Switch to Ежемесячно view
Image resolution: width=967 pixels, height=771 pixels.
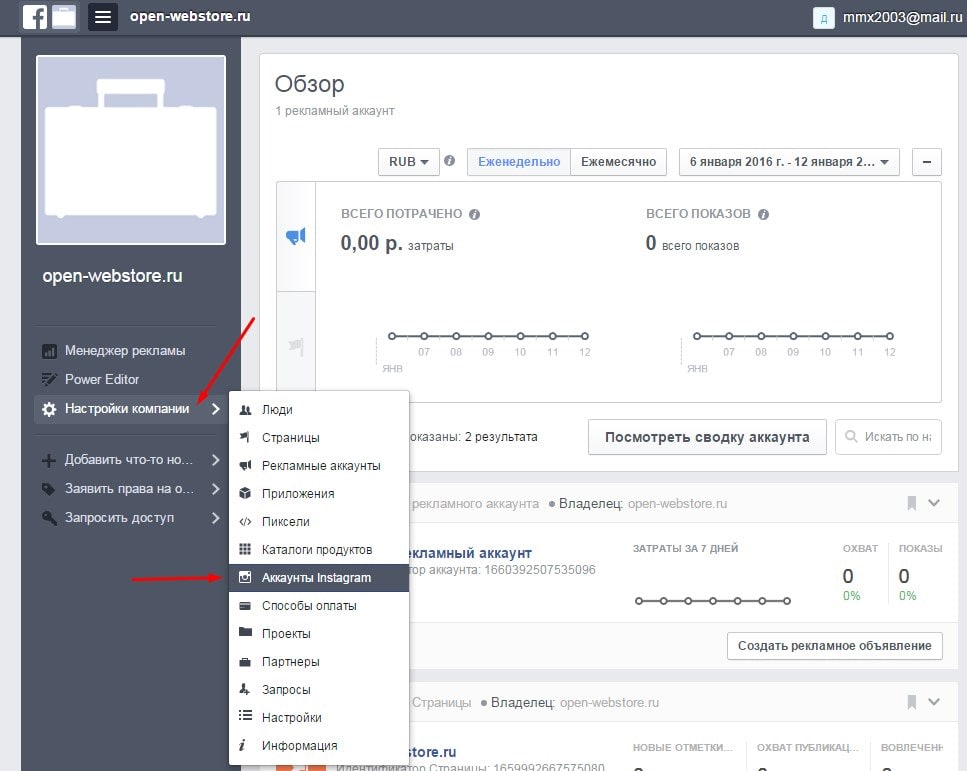[619, 162]
